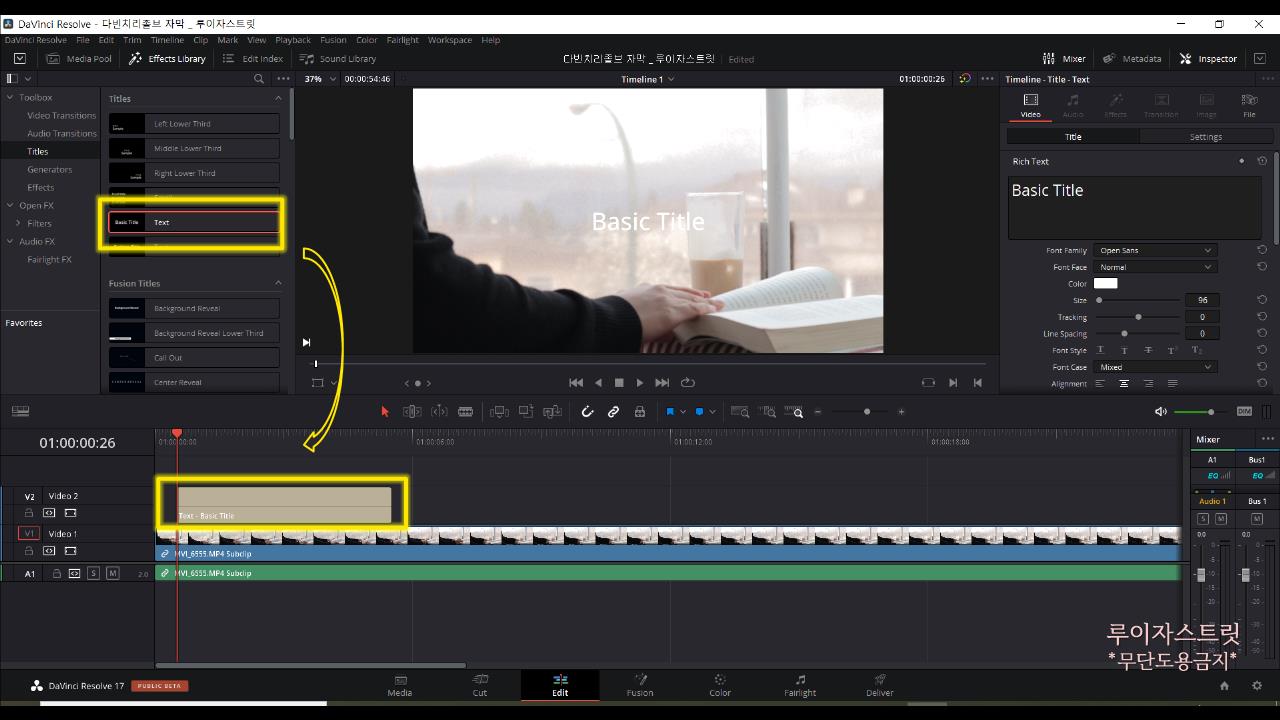Jump to first frame of the timeline

576,382
